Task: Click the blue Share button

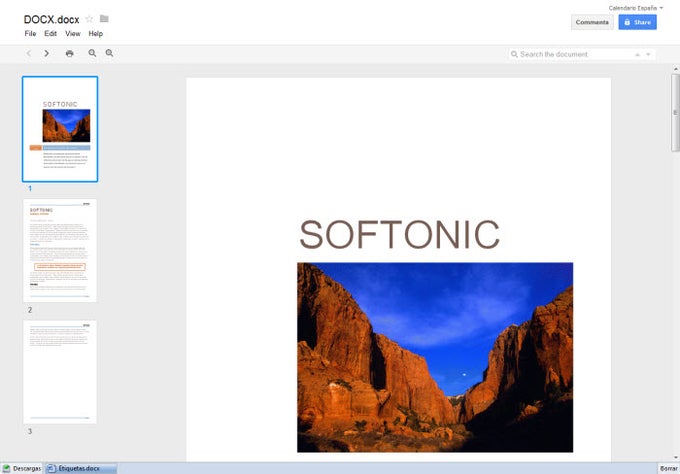Action: [638, 22]
